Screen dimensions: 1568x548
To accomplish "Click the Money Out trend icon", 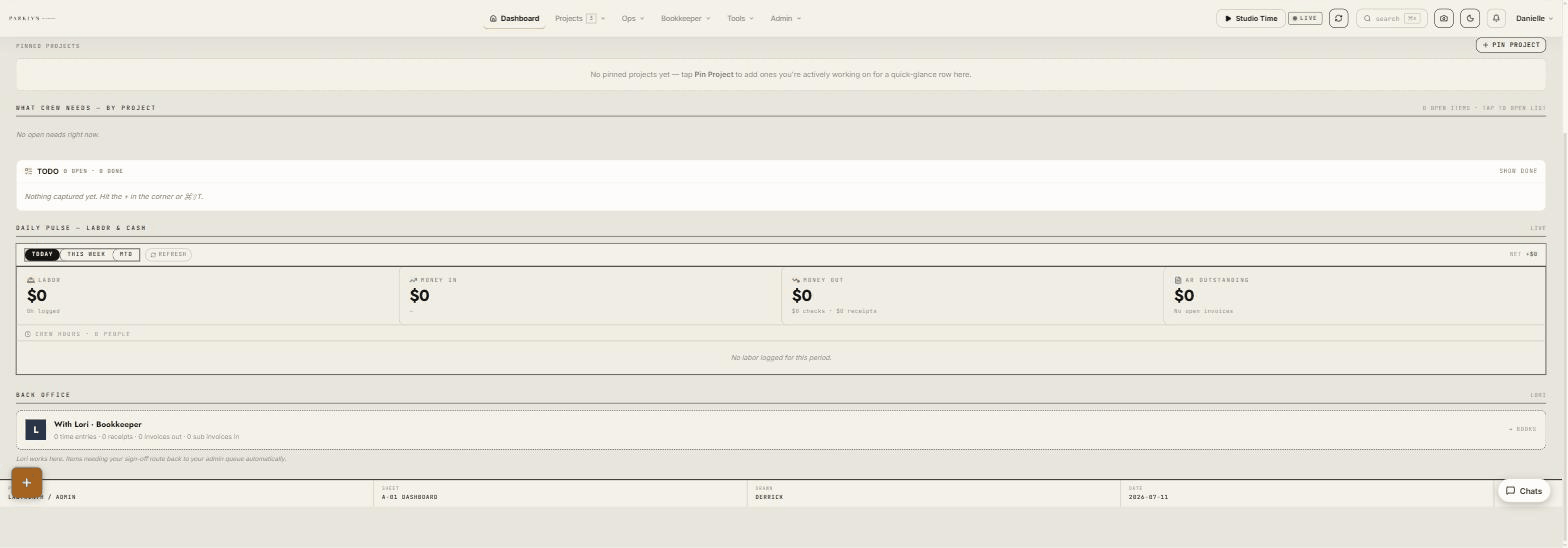I will coord(796,280).
